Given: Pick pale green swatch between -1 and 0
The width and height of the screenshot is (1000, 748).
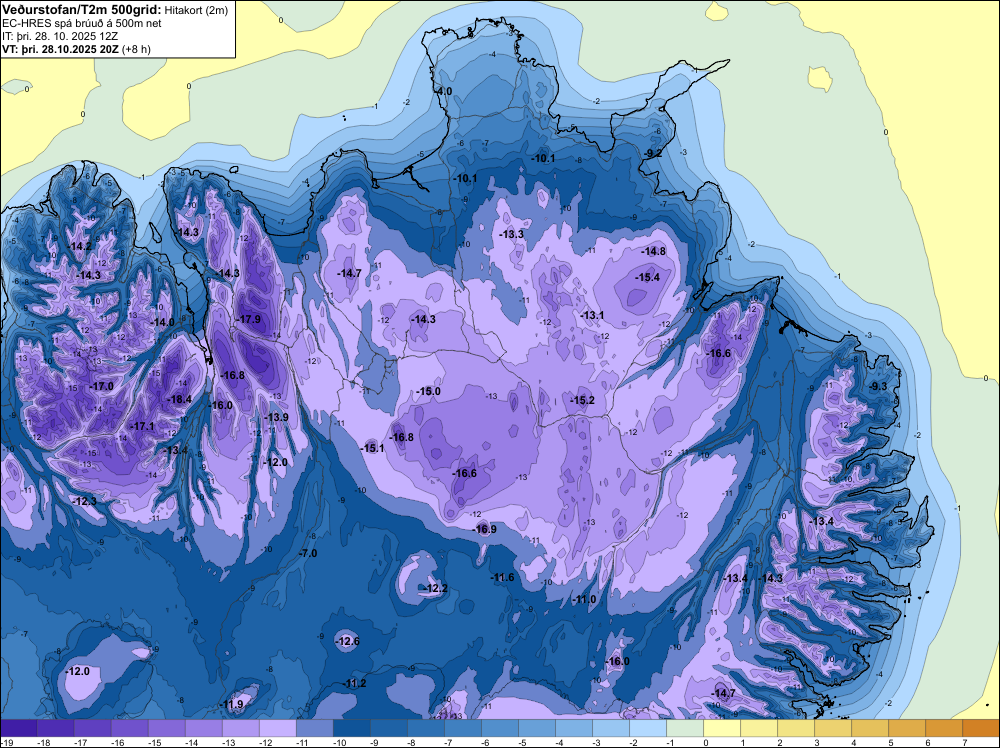Looking at the screenshot, I should pos(685,728).
